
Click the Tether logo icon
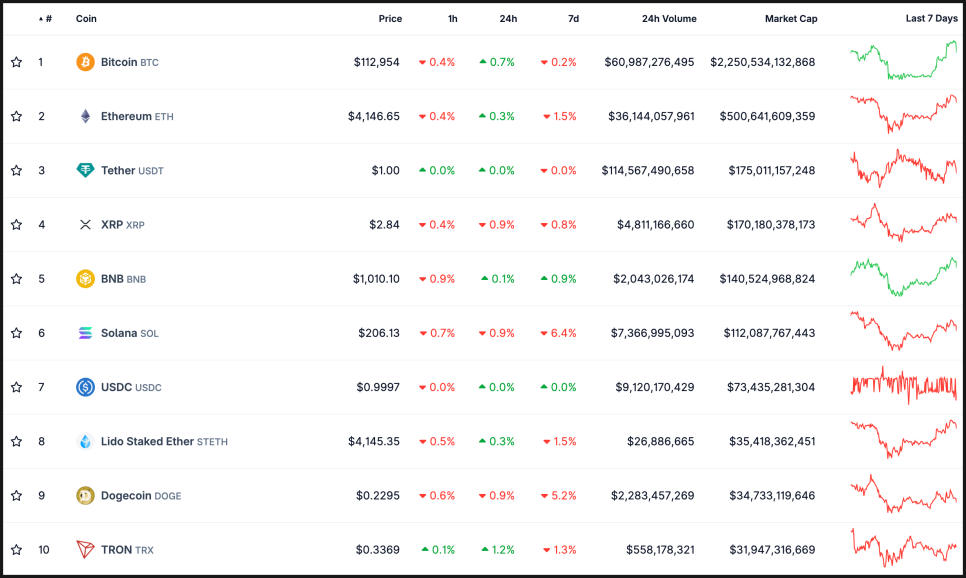click(85, 170)
